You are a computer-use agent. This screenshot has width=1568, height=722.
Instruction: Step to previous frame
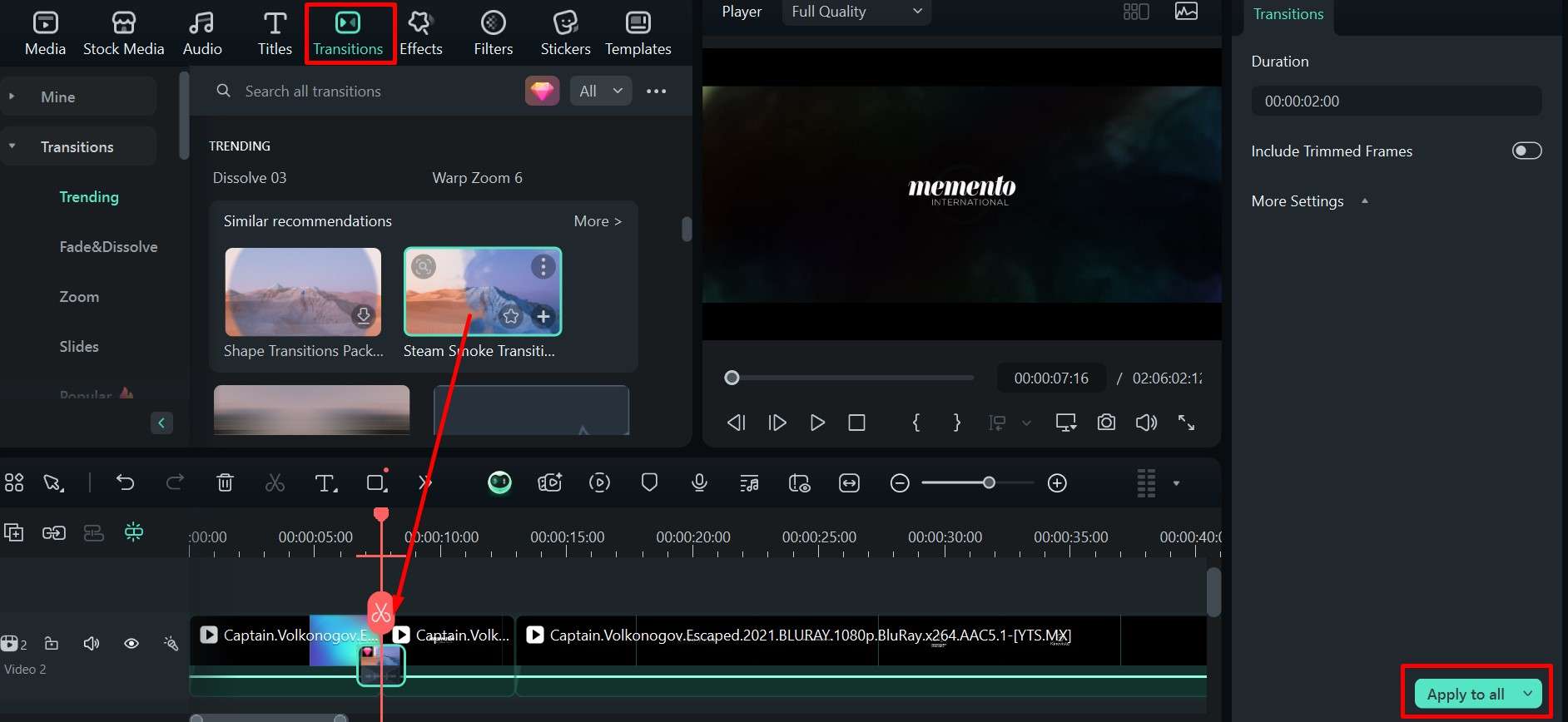[736, 423]
